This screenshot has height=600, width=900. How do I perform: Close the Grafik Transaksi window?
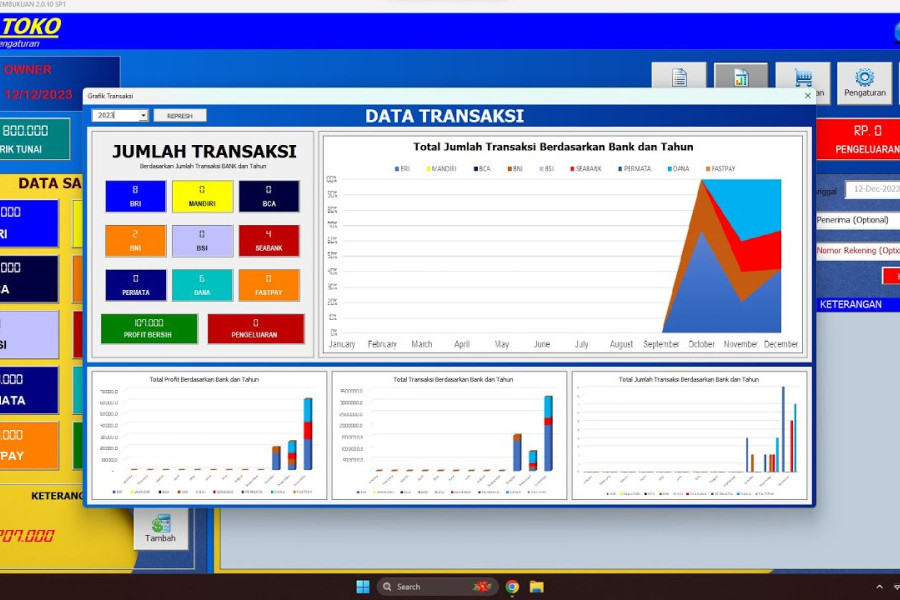808,95
